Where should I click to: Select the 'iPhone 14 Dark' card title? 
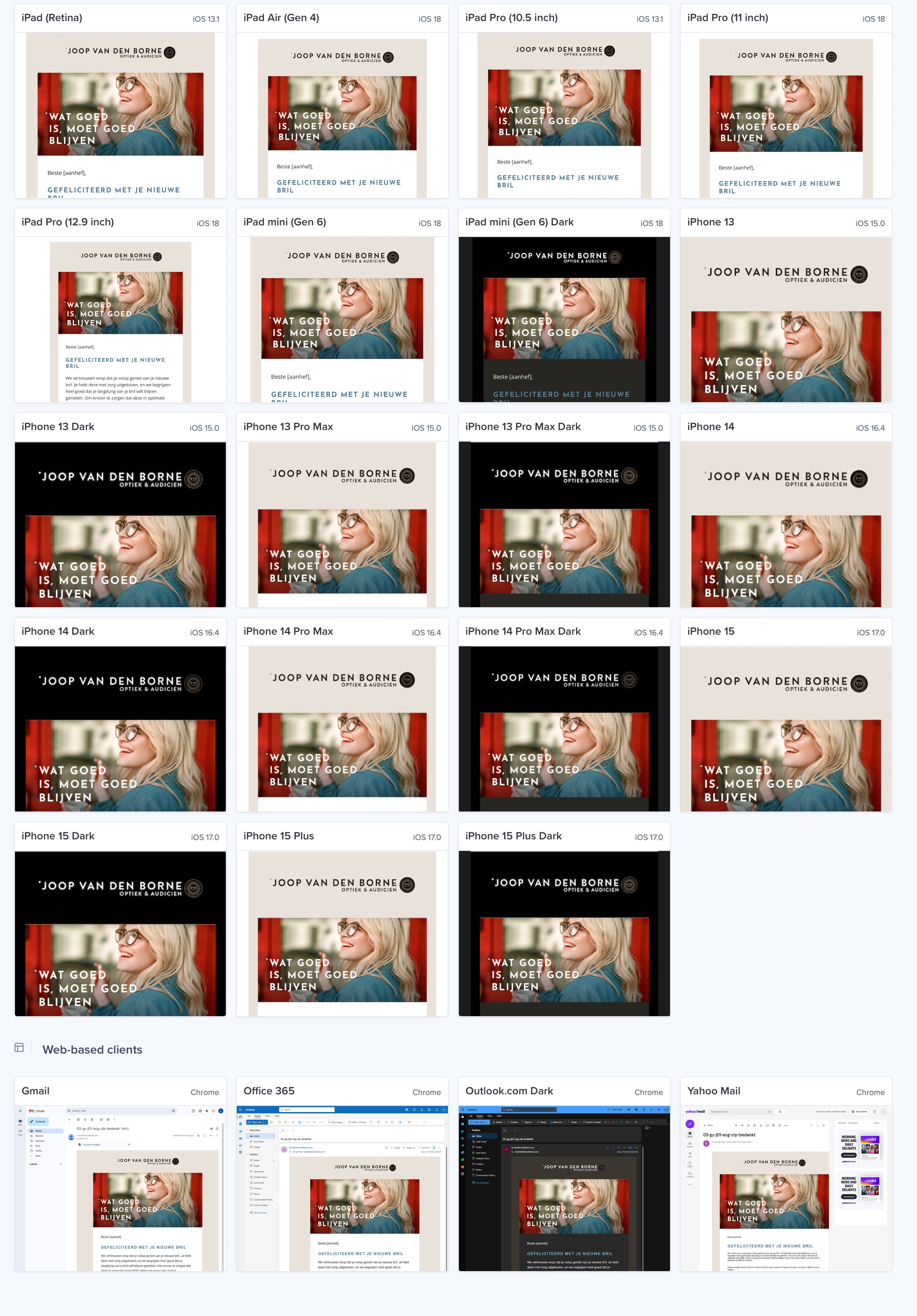tap(58, 632)
